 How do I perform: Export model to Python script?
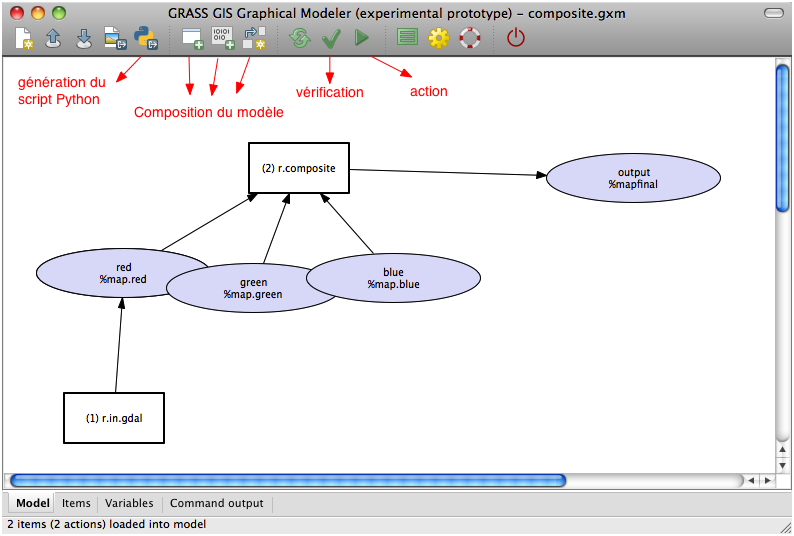(x=146, y=39)
